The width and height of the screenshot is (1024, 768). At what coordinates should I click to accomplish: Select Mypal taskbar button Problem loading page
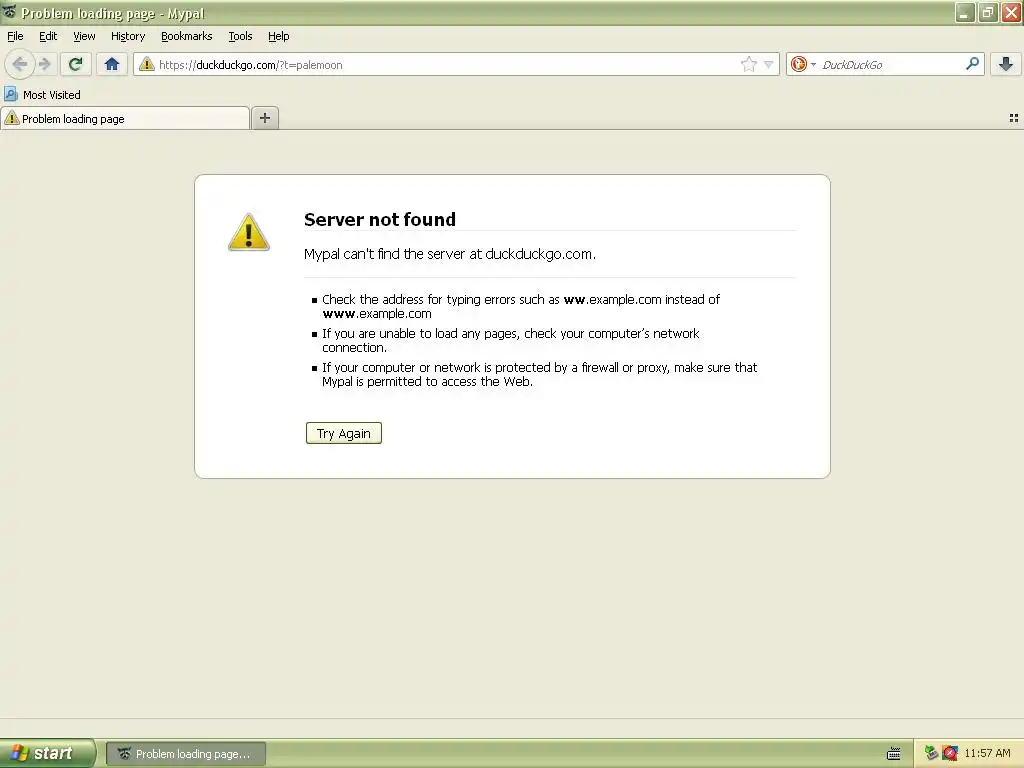pos(186,754)
